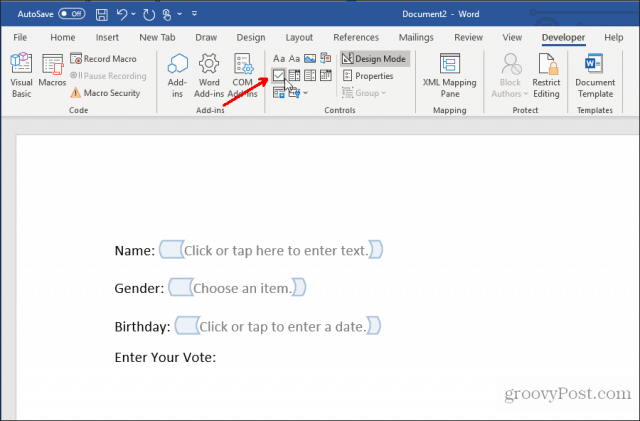Open the File tab
Screen dimensions: 640x421
coord(20,38)
